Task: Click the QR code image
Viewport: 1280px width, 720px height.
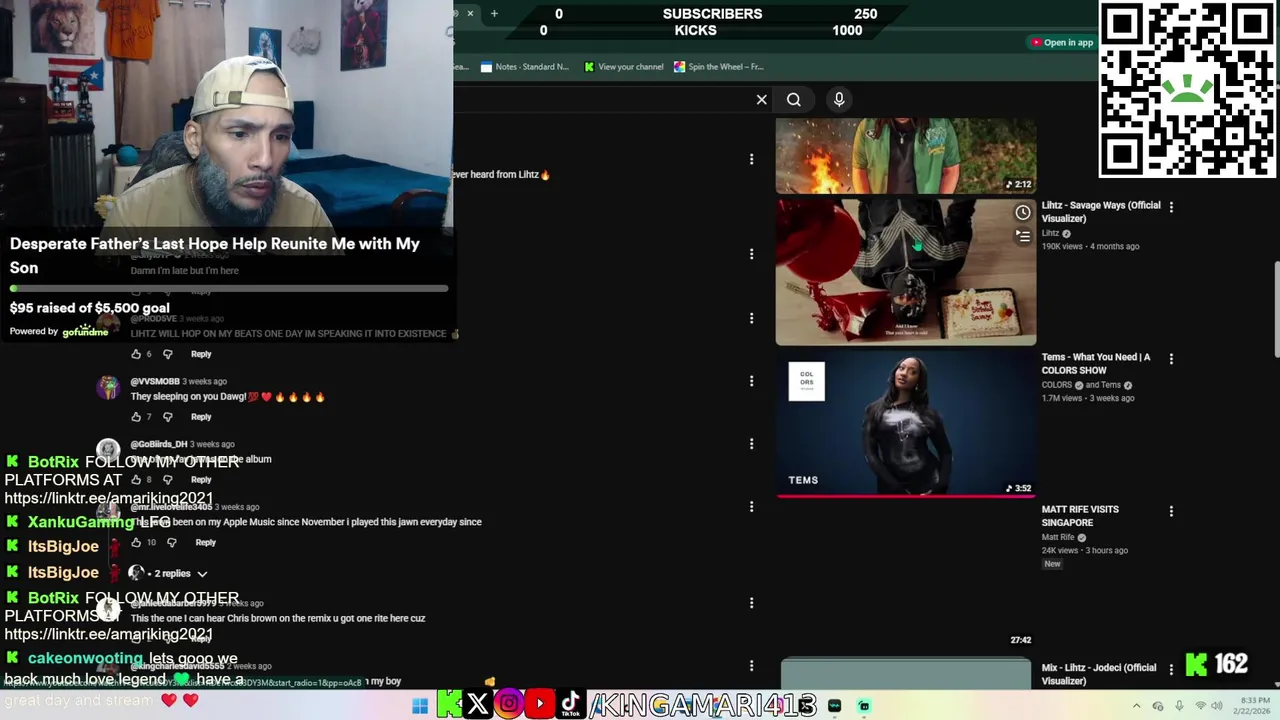Action: (1188, 90)
